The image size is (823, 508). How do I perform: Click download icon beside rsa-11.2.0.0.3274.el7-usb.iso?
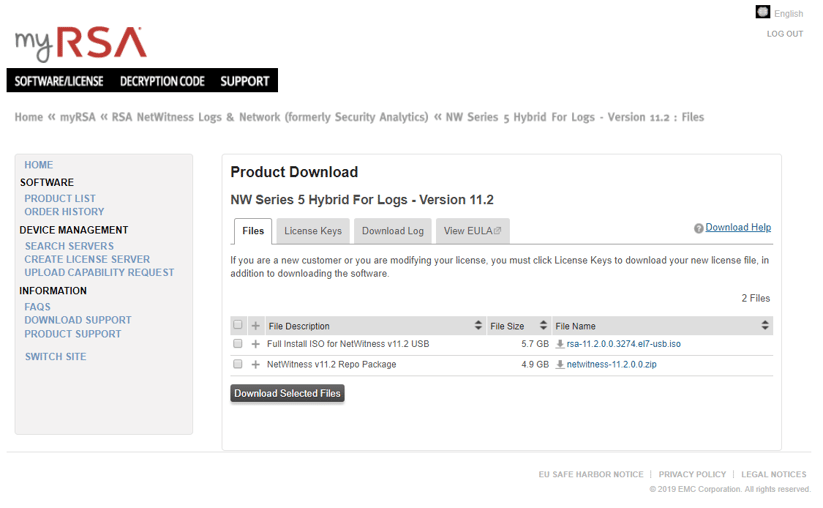coord(560,344)
